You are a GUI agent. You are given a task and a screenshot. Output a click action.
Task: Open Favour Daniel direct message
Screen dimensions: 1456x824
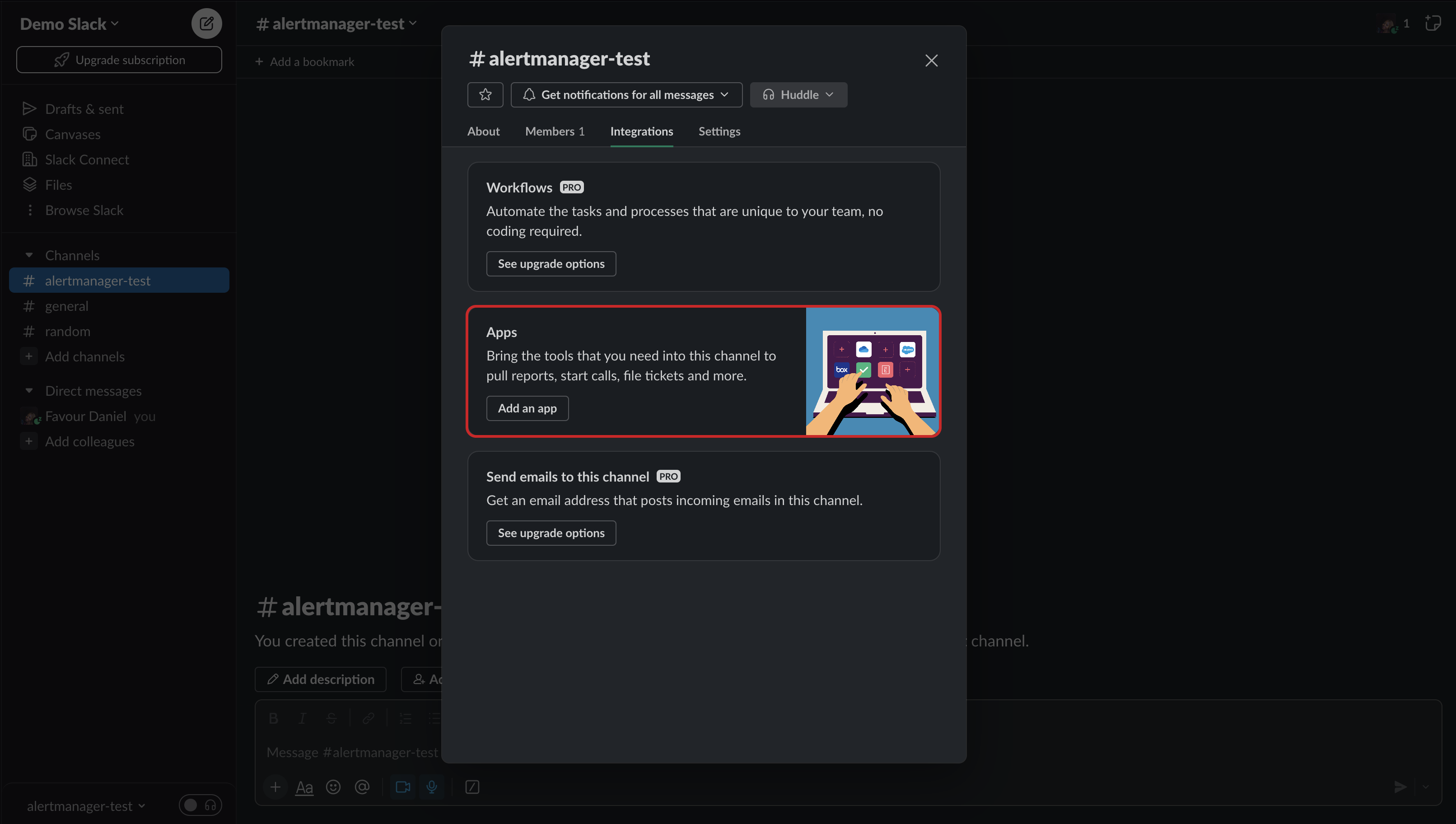[119, 417]
